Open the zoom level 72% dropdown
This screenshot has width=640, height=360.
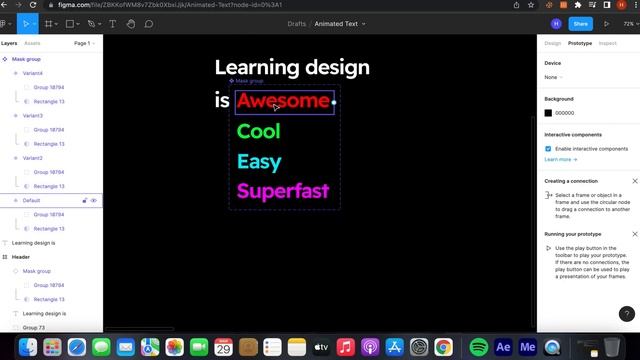click(631, 24)
